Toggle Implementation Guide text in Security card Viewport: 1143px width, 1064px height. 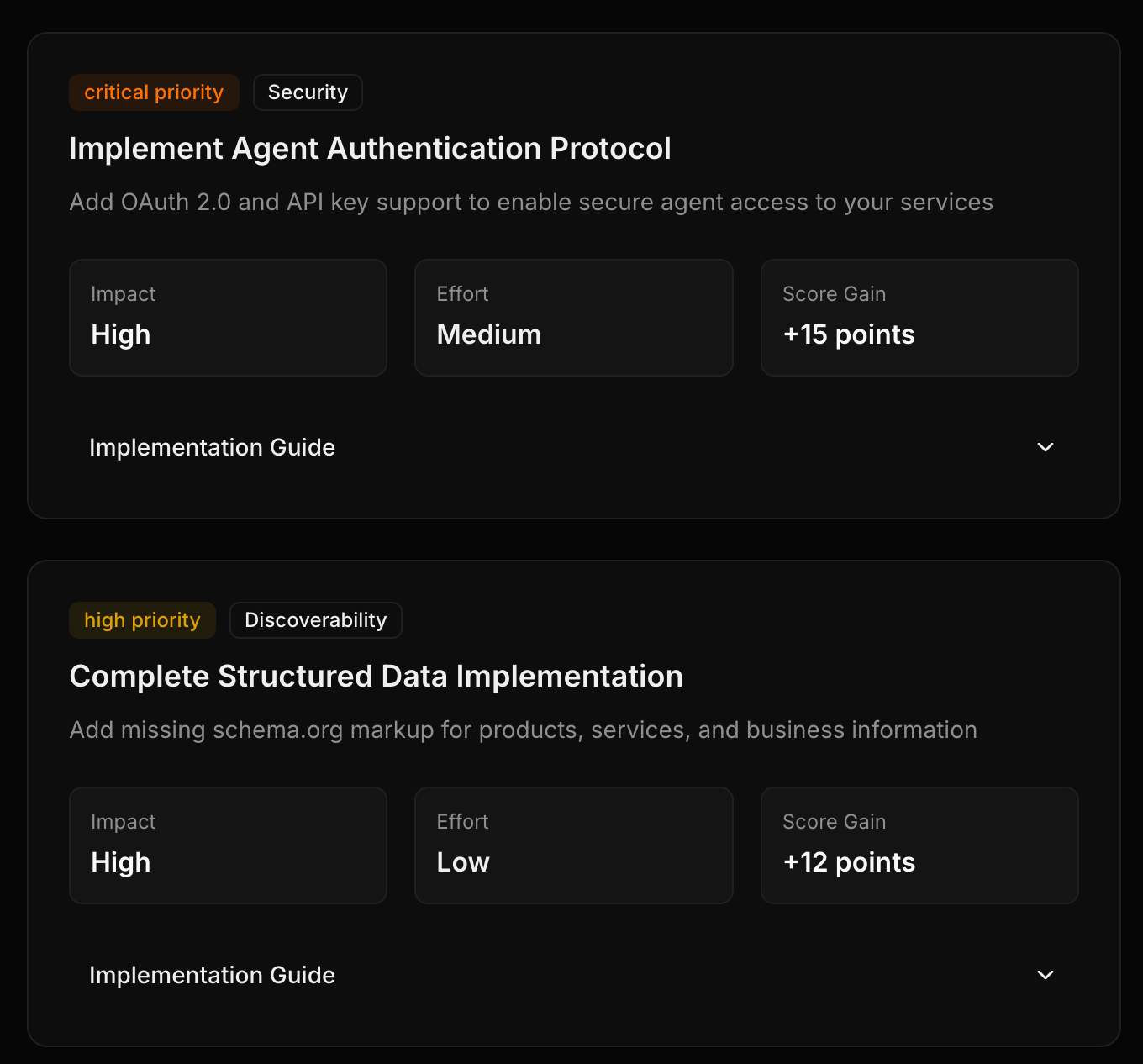[212, 447]
